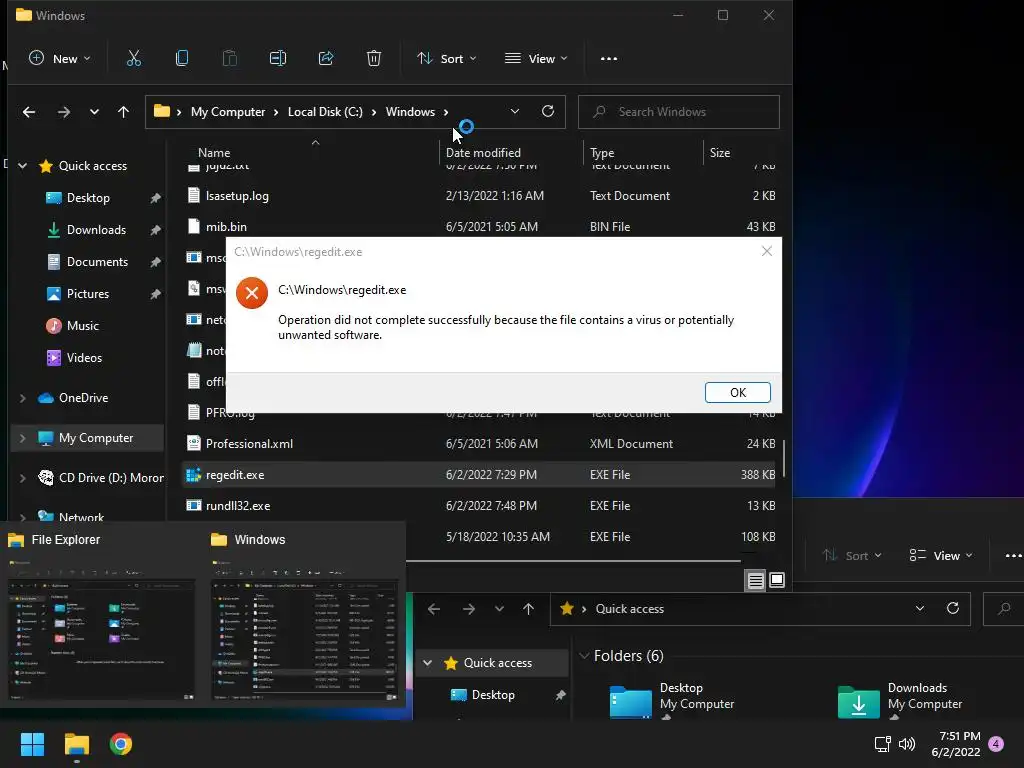The width and height of the screenshot is (1024, 768).
Task: Open recent locations dropdown chevron
Action: point(94,112)
